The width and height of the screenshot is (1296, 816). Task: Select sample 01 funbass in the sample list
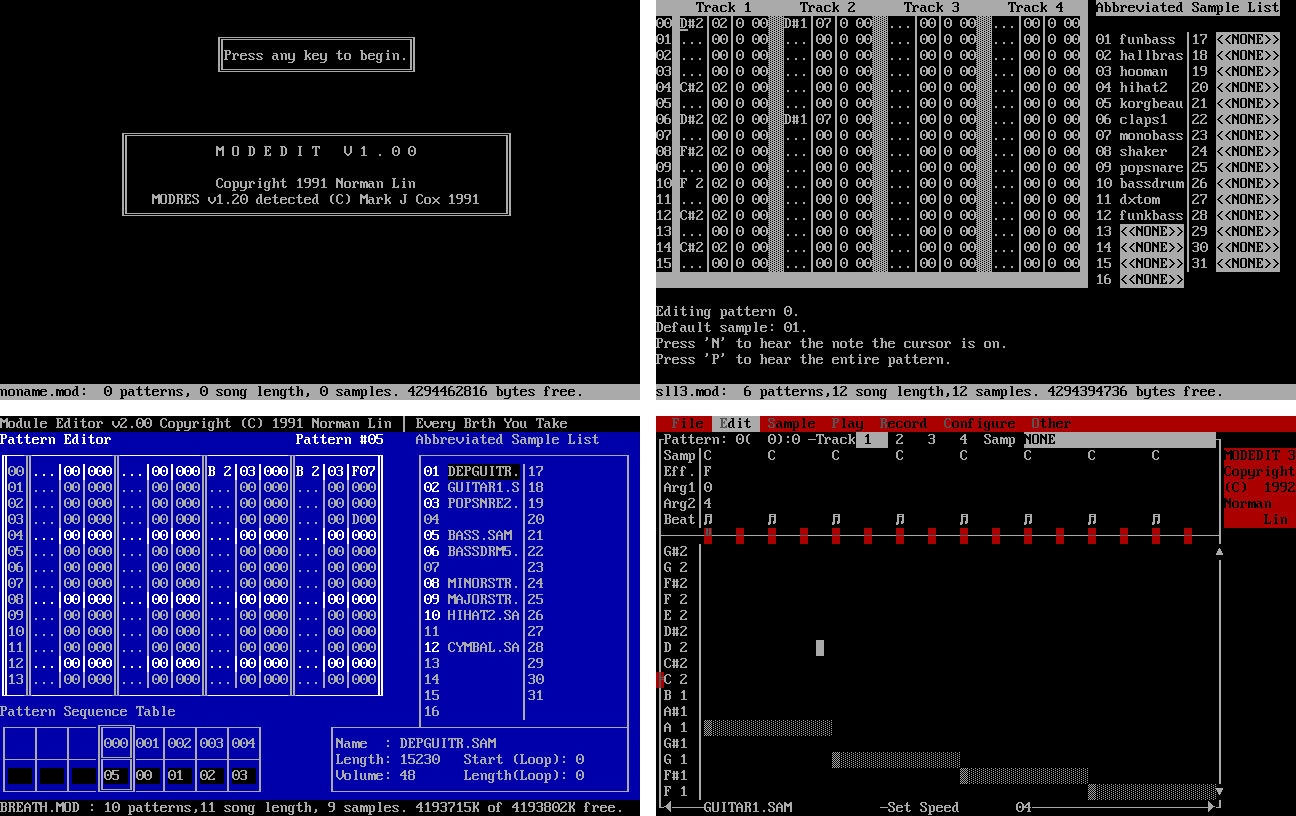(1135, 39)
